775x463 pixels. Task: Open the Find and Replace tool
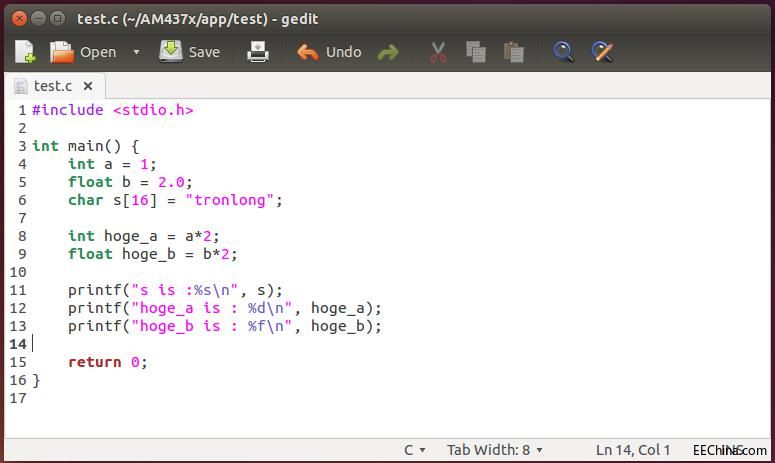click(x=602, y=52)
